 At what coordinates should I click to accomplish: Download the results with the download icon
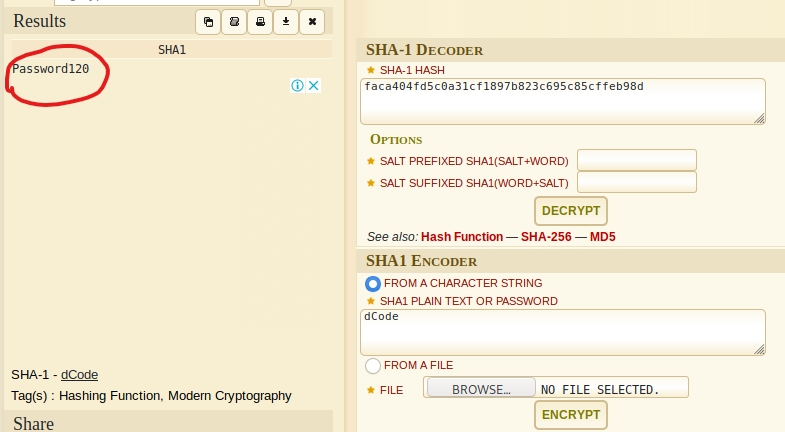[286, 21]
